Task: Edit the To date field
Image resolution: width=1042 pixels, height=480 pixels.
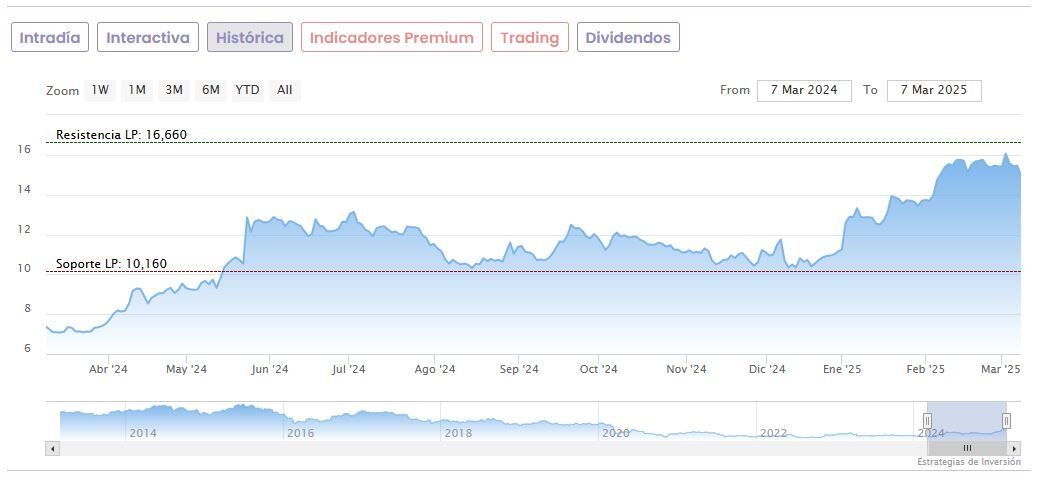Action: pyautogui.click(x=934, y=90)
